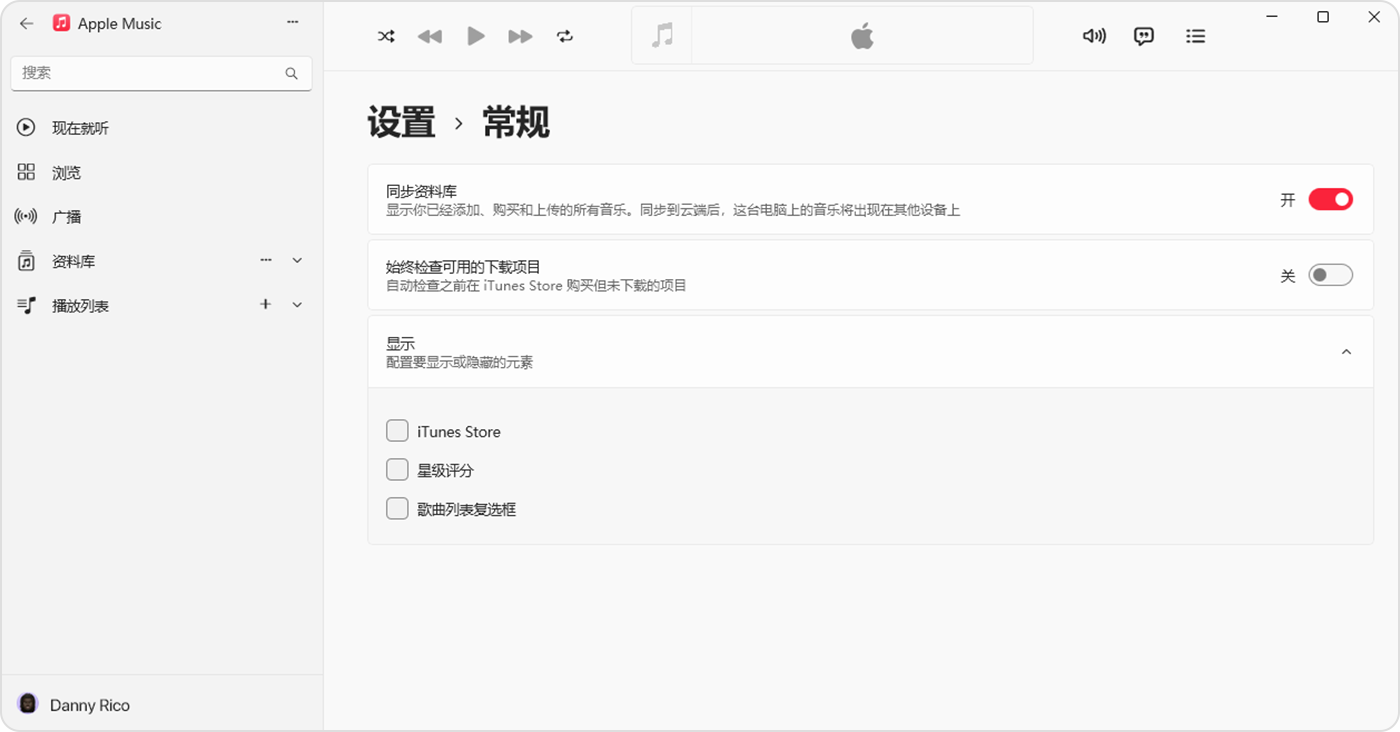The height and width of the screenshot is (732, 1400).
Task: Click the Apple Music app logo
Action: [x=62, y=23]
